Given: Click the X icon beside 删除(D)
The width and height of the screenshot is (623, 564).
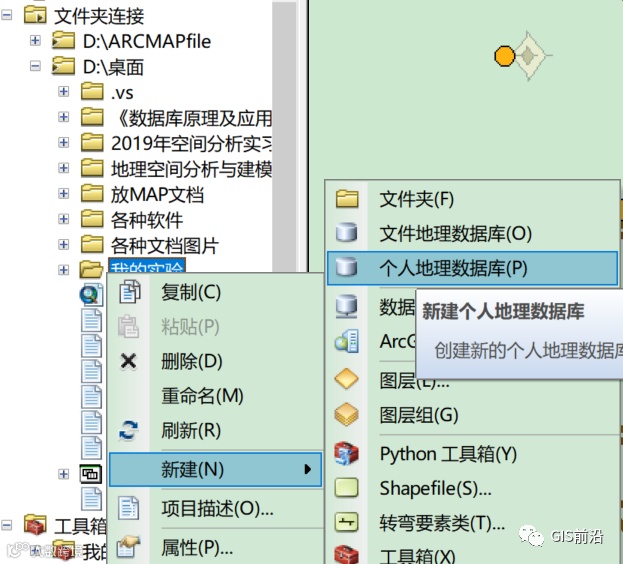Looking at the screenshot, I should pos(128,361).
